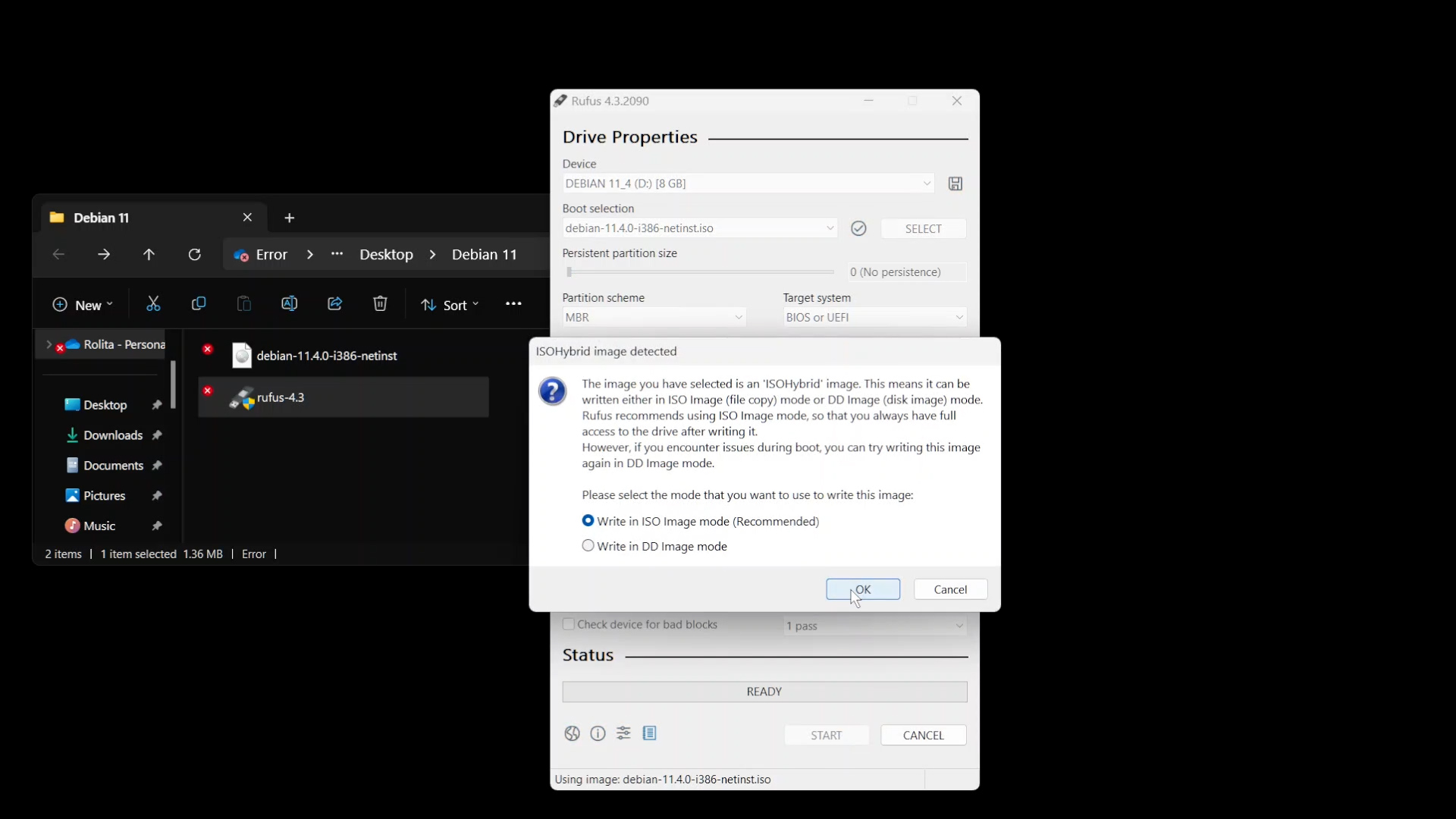Click the question mark icon in ISOHybrid dialog
The width and height of the screenshot is (1456, 819).
pos(553,391)
